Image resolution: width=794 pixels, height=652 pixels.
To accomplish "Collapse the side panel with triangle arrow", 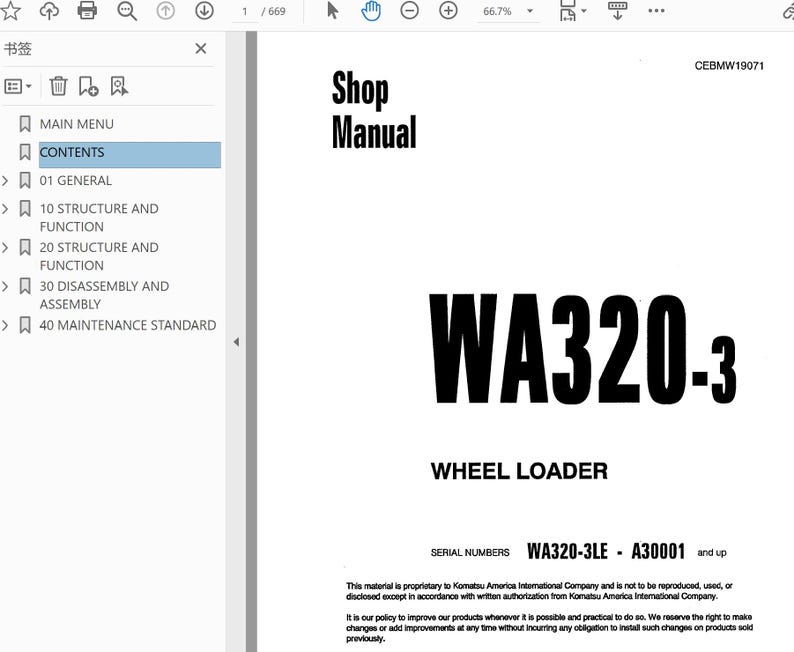I will 236,342.
